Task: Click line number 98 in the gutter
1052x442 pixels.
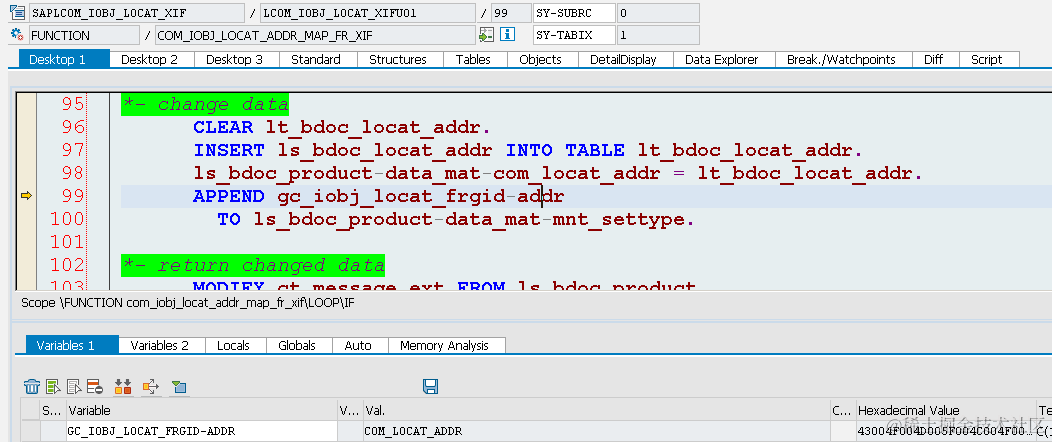Action: 73,173
